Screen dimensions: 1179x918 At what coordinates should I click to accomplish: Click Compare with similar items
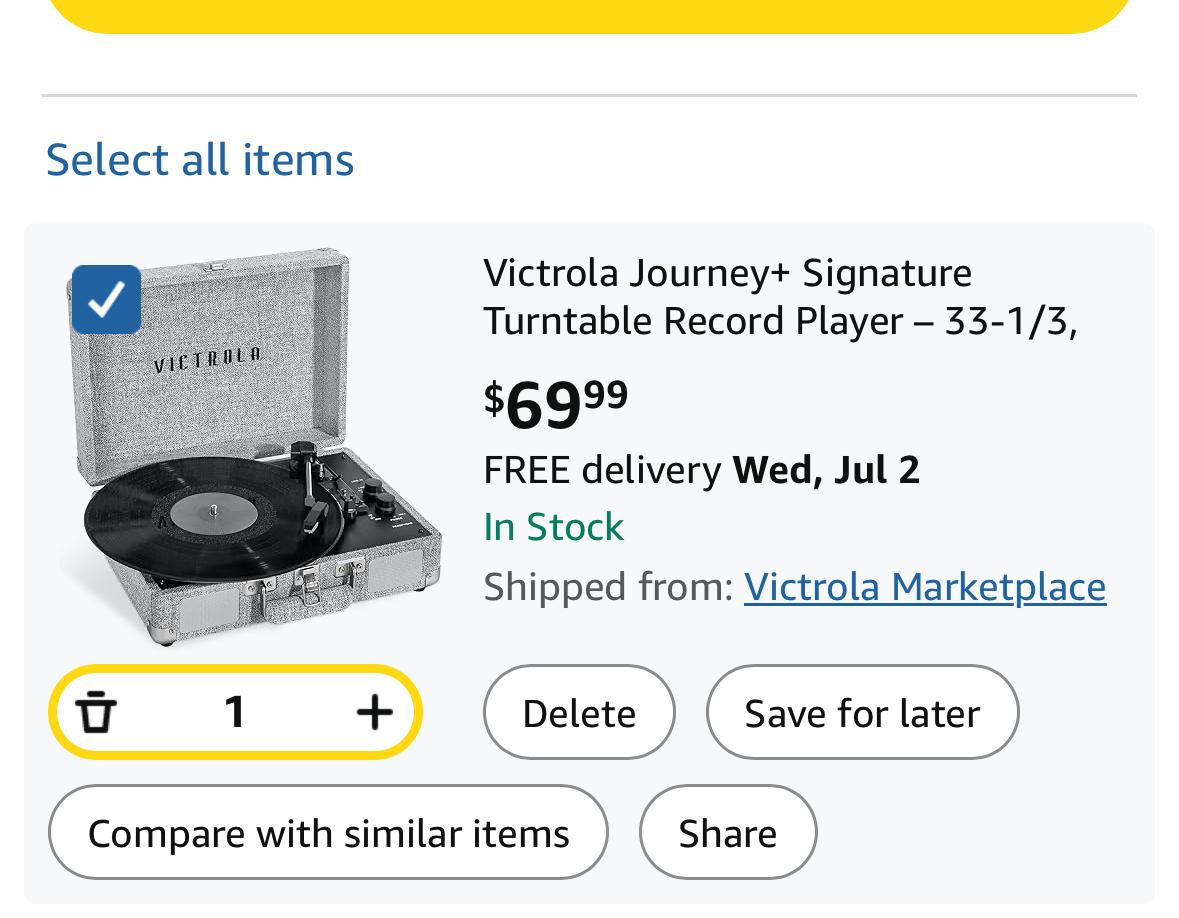coord(328,833)
